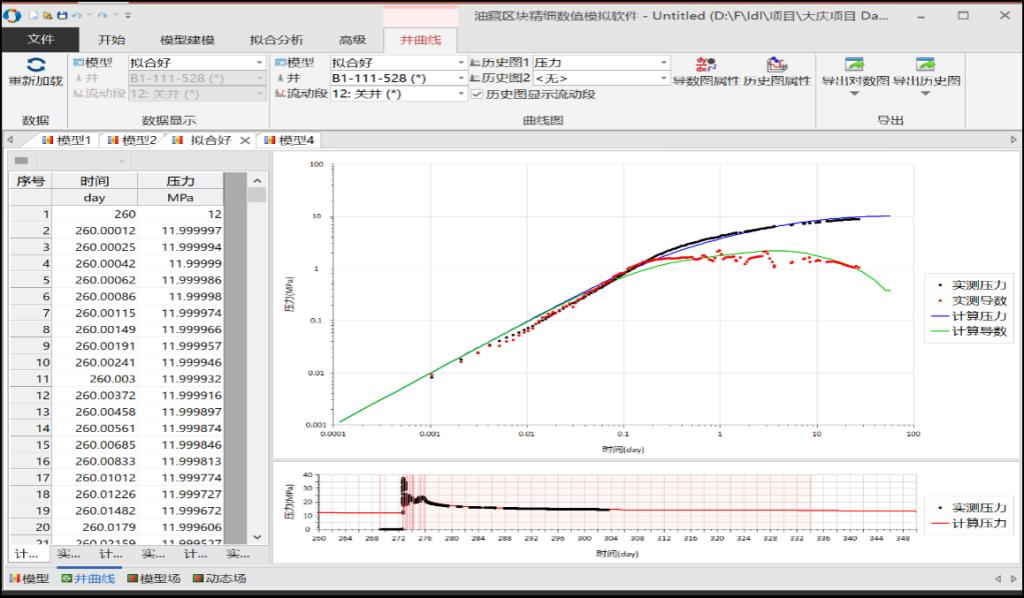Viewport: 1024px width, 598px height.
Task: Open the 拟合分析 ribbon tab
Action: click(276, 40)
